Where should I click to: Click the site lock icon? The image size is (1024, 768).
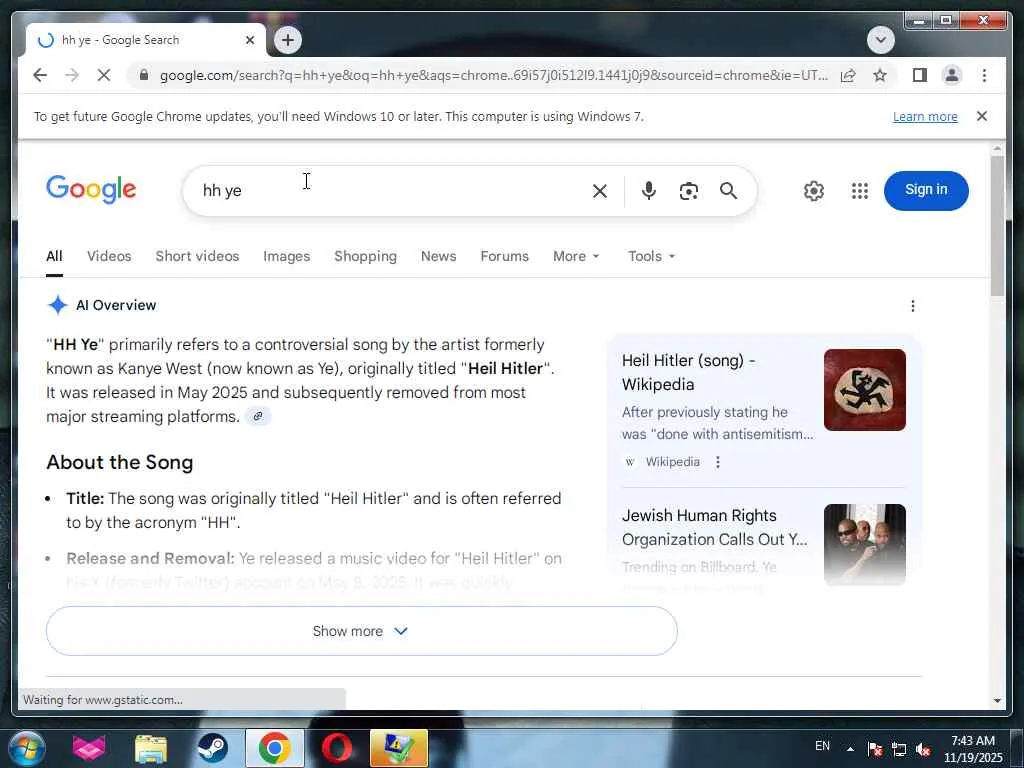point(144,75)
